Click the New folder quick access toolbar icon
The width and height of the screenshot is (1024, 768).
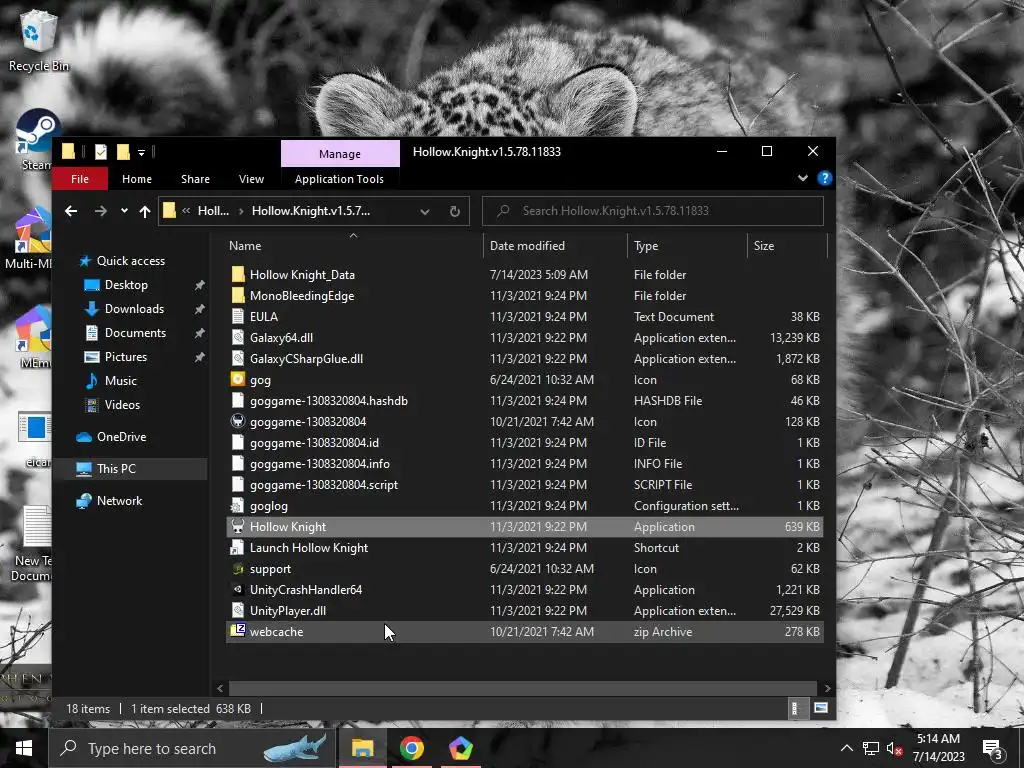coord(123,152)
